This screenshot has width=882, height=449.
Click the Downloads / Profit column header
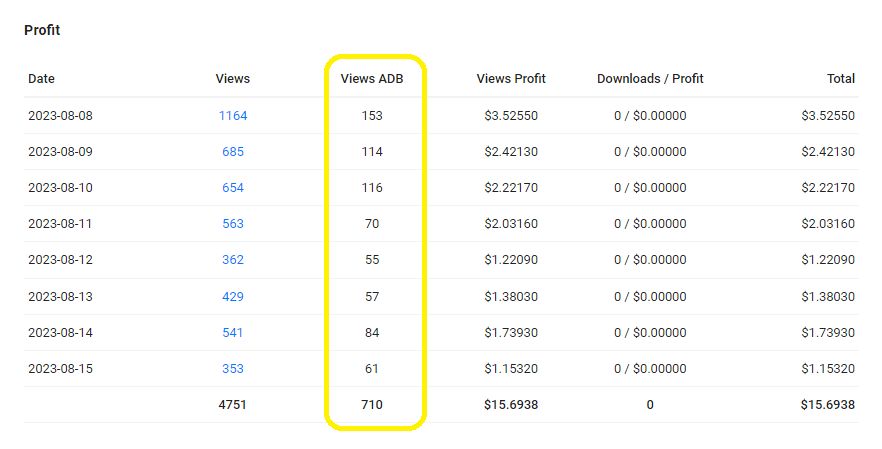pyautogui.click(x=650, y=79)
